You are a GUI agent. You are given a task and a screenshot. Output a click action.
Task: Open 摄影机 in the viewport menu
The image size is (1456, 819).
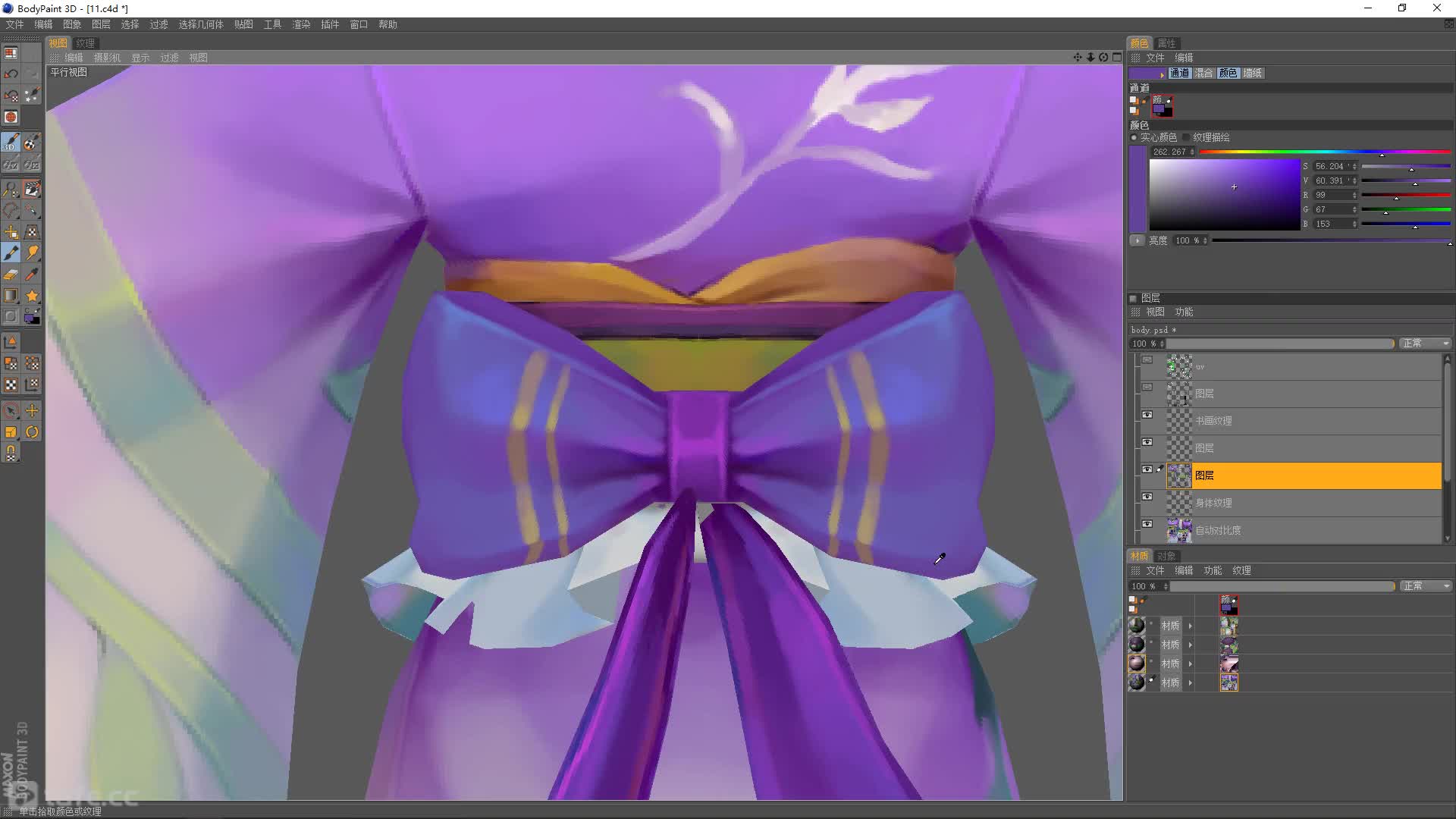tap(107, 58)
